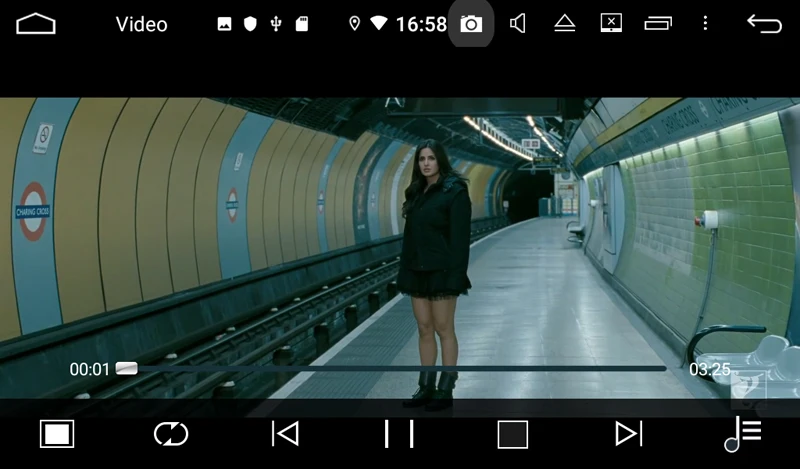Image resolution: width=800 pixels, height=469 pixels.
Task: Open the gallery image notification icon
Action: click(x=224, y=24)
